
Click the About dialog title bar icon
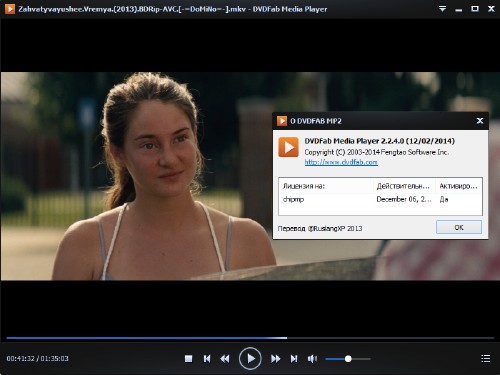282,121
